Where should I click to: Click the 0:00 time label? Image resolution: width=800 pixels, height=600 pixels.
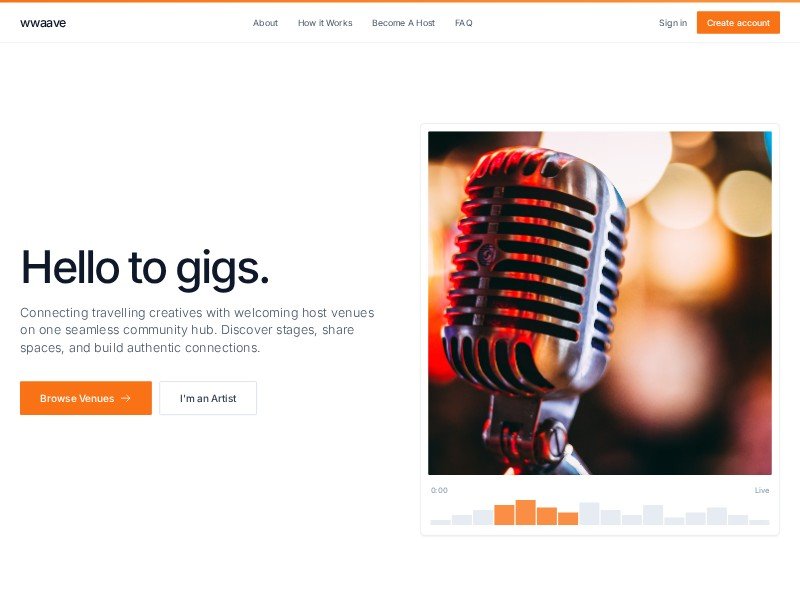coord(439,490)
